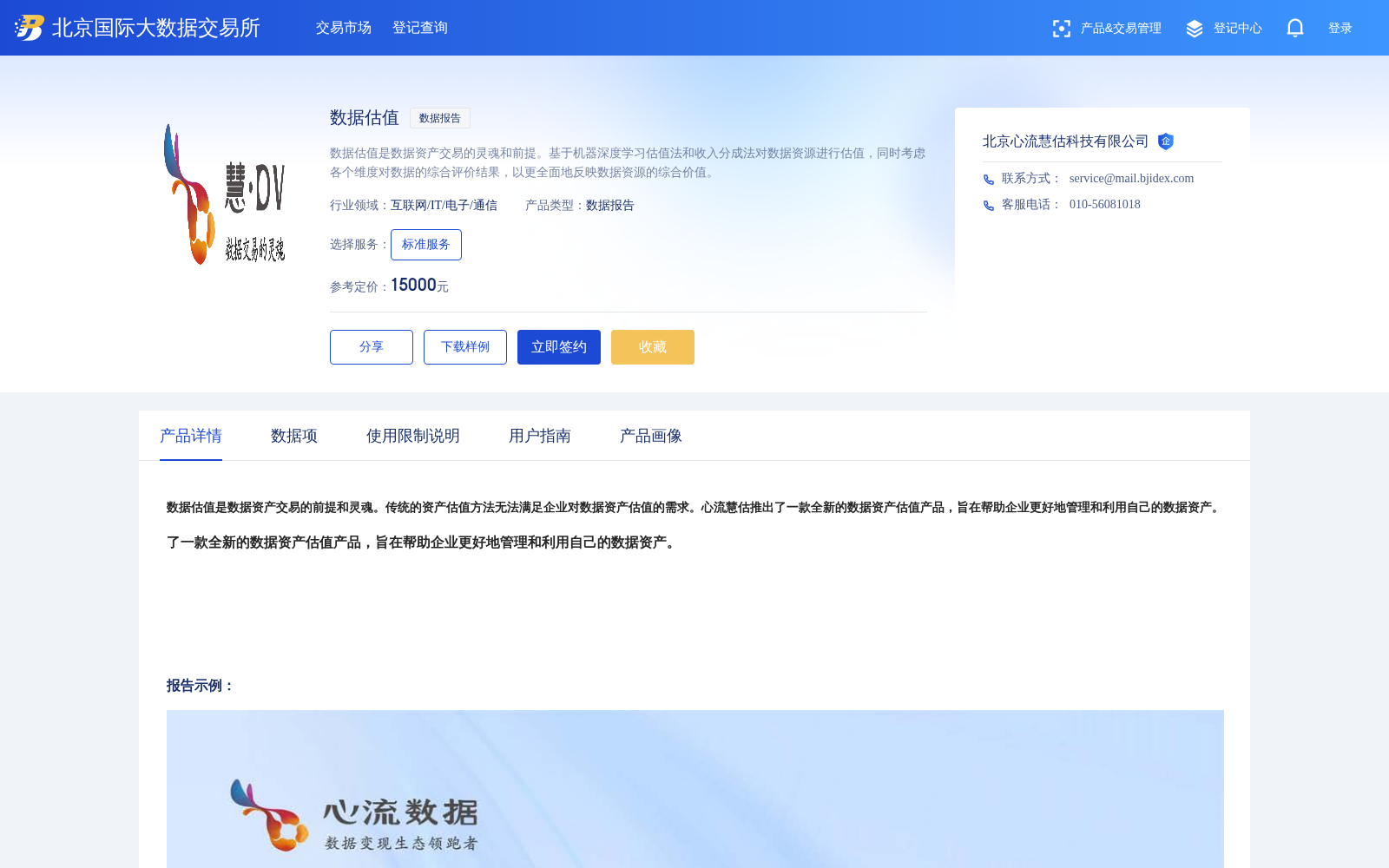
Task: Click the 数据估值 product title
Action: pos(365,118)
